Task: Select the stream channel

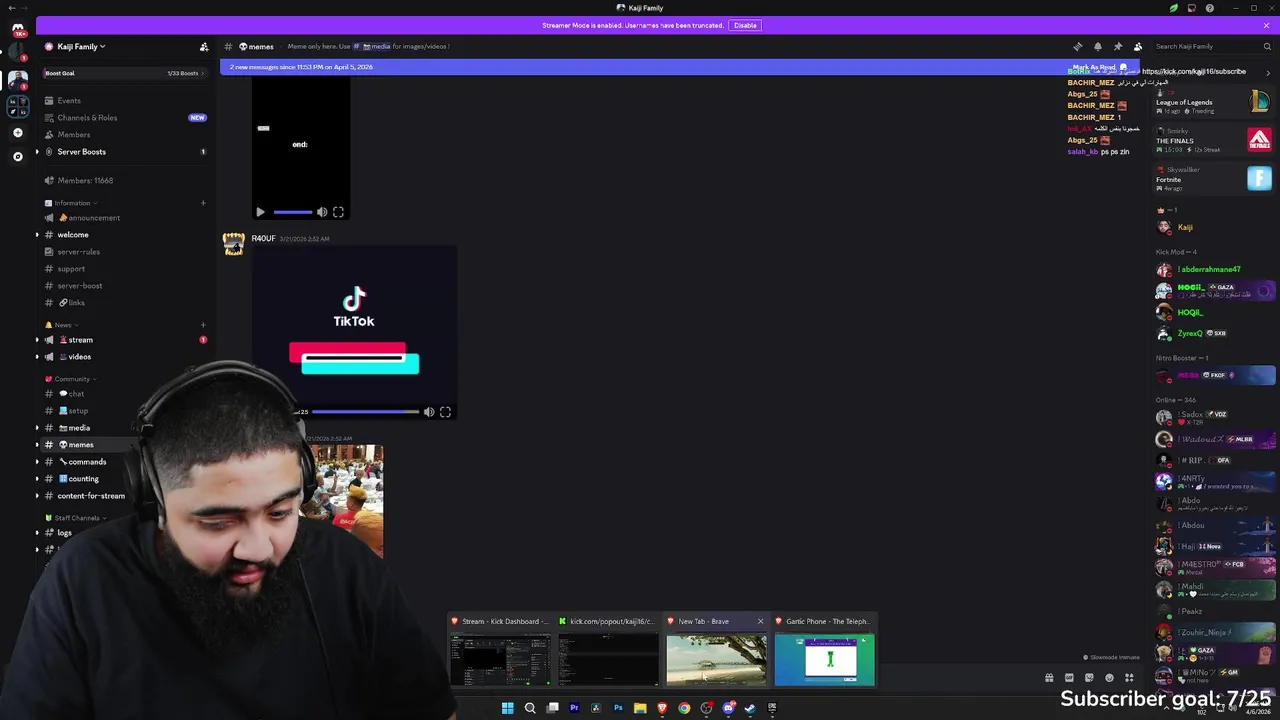Action: pyautogui.click(x=124, y=340)
